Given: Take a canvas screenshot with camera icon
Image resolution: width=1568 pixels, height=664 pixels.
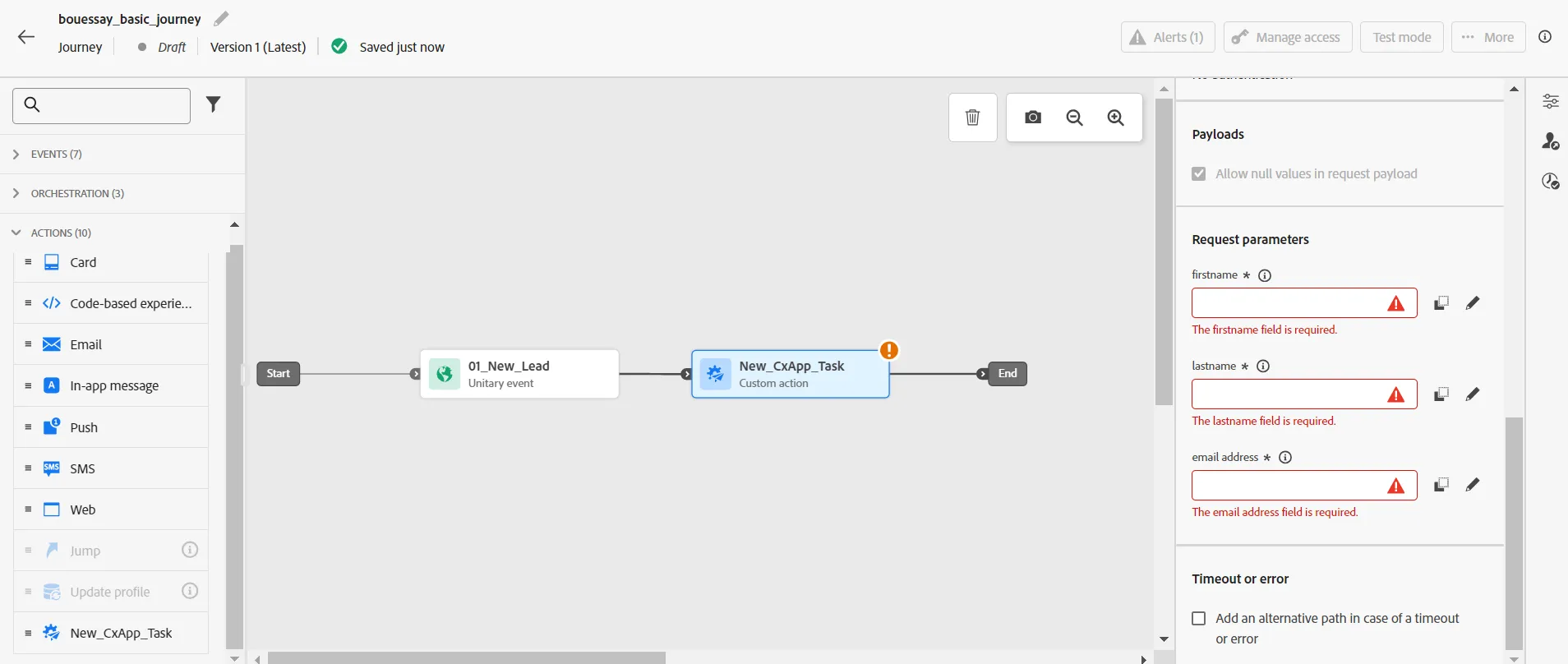Looking at the screenshot, I should coord(1033,118).
